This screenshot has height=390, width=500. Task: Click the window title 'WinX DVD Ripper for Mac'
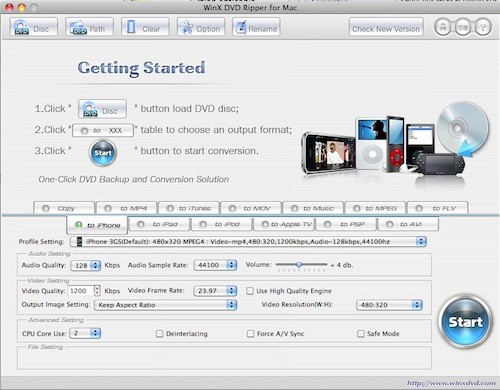(x=250, y=7)
